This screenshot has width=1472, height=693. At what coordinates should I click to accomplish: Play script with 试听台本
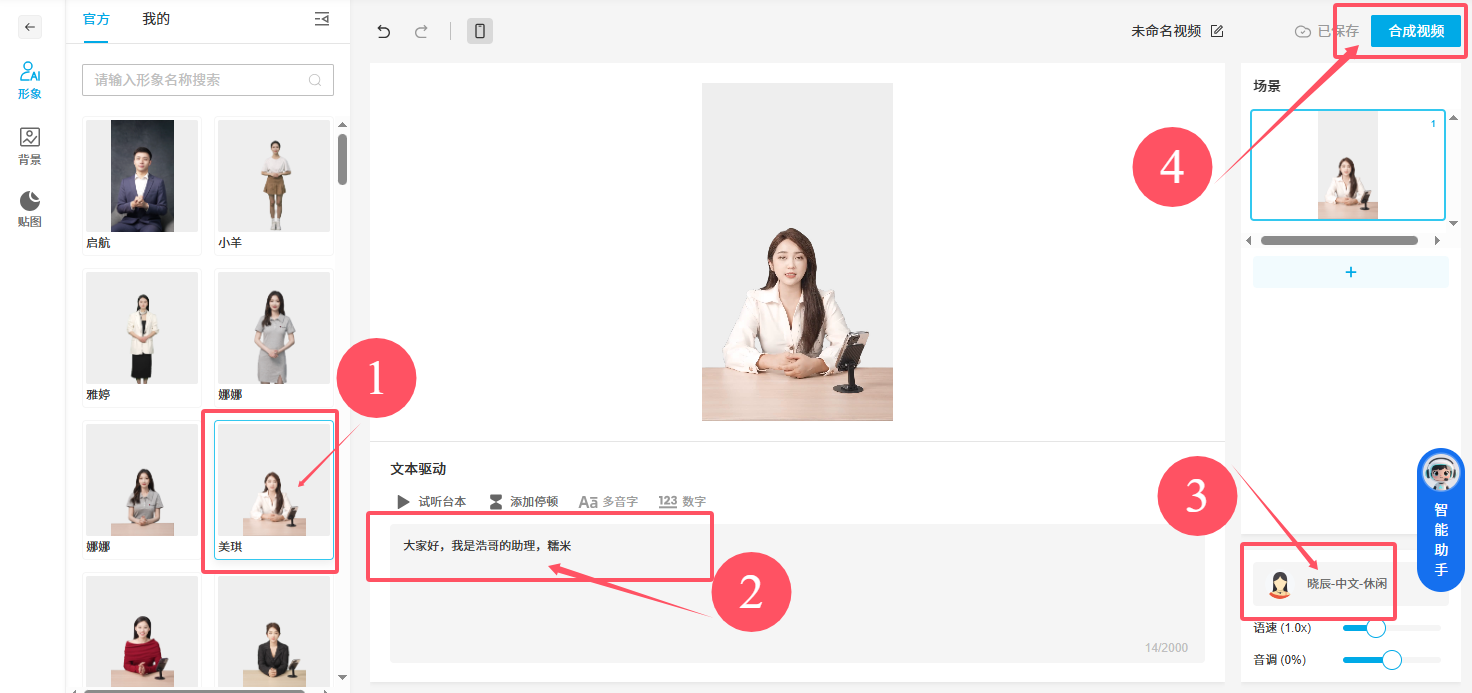[432, 502]
